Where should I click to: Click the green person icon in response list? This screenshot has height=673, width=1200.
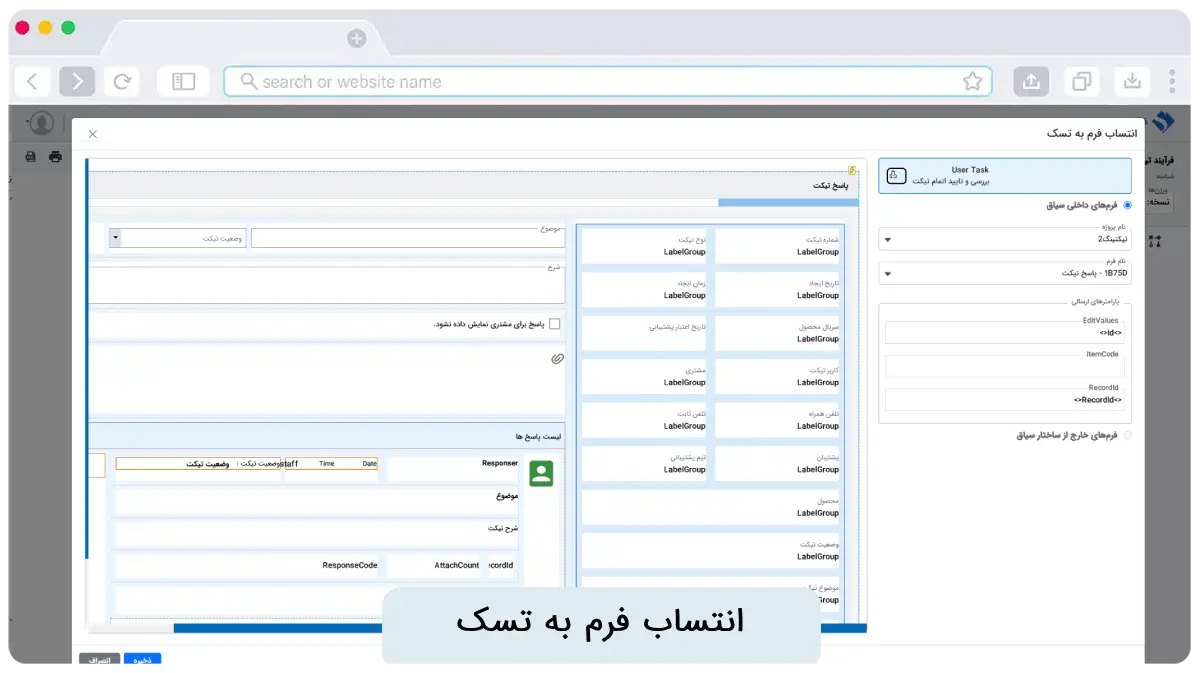tap(541, 474)
